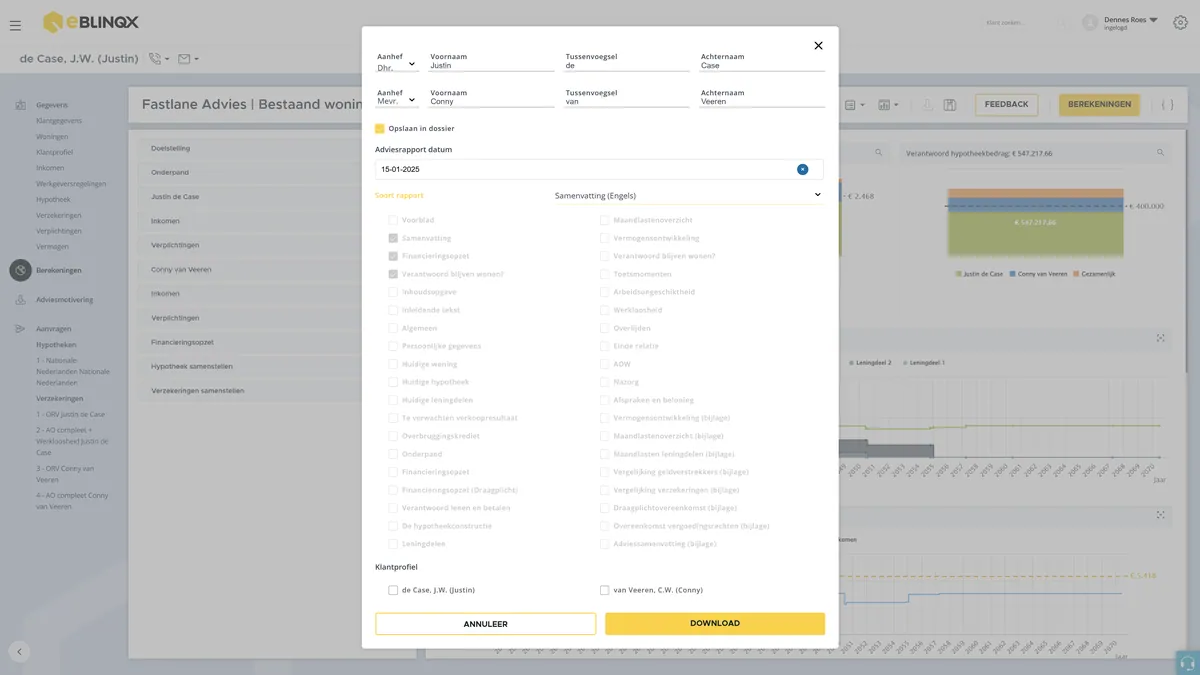Open the Aanhef dropdown showing Dhr.
The height and width of the screenshot is (675, 1200).
[396, 67]
